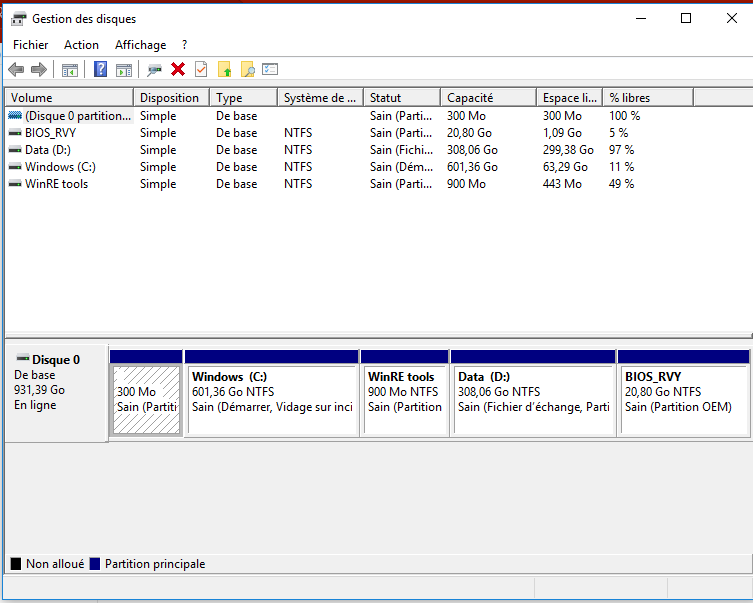Screen dimensions: 753x603
Task: Click the WinRE tools volume drive icon
Action: pos(15,184)
